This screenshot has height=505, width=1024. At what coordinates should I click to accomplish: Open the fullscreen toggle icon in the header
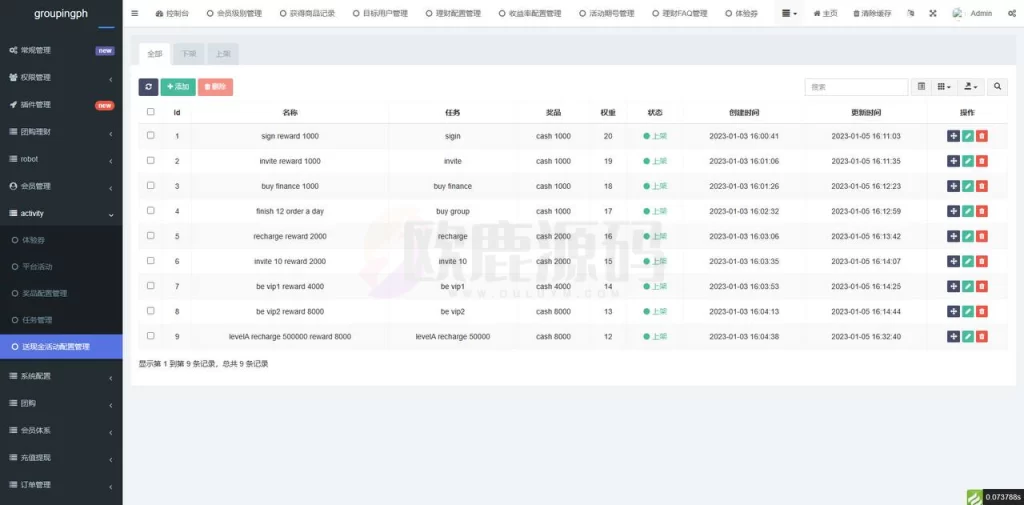(933, 13)
